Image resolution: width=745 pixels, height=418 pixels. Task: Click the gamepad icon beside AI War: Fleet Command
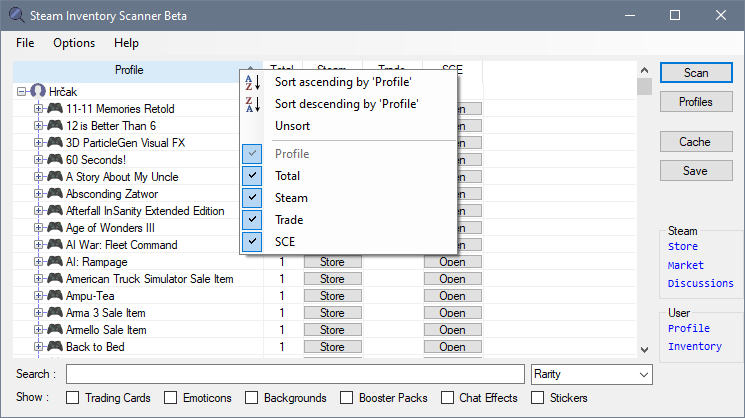click(55, 245)
